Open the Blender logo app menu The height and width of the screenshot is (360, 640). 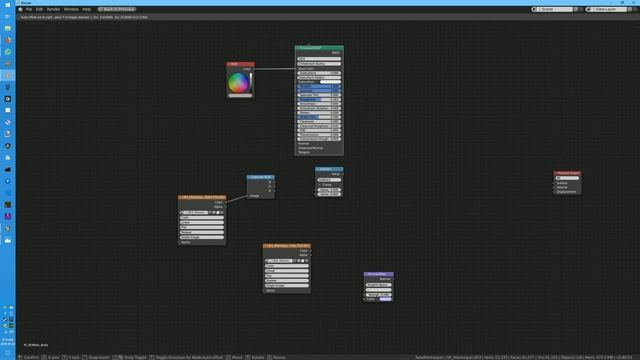20,9
